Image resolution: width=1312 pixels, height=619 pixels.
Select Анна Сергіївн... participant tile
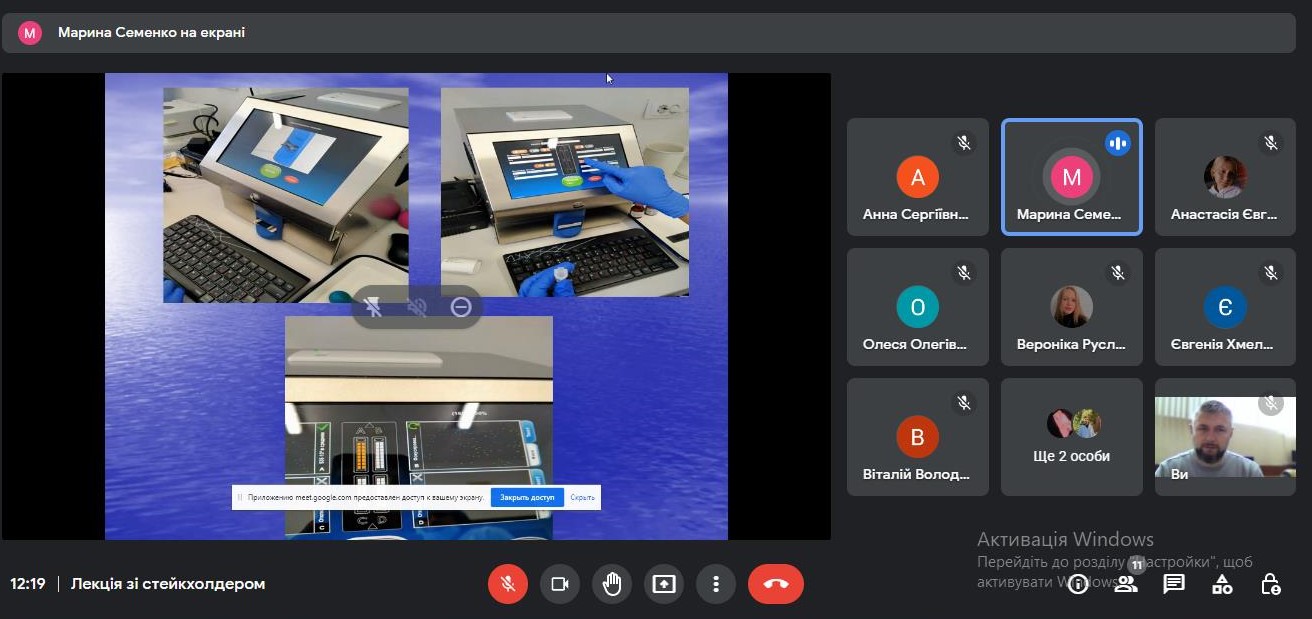pos(918,177)
